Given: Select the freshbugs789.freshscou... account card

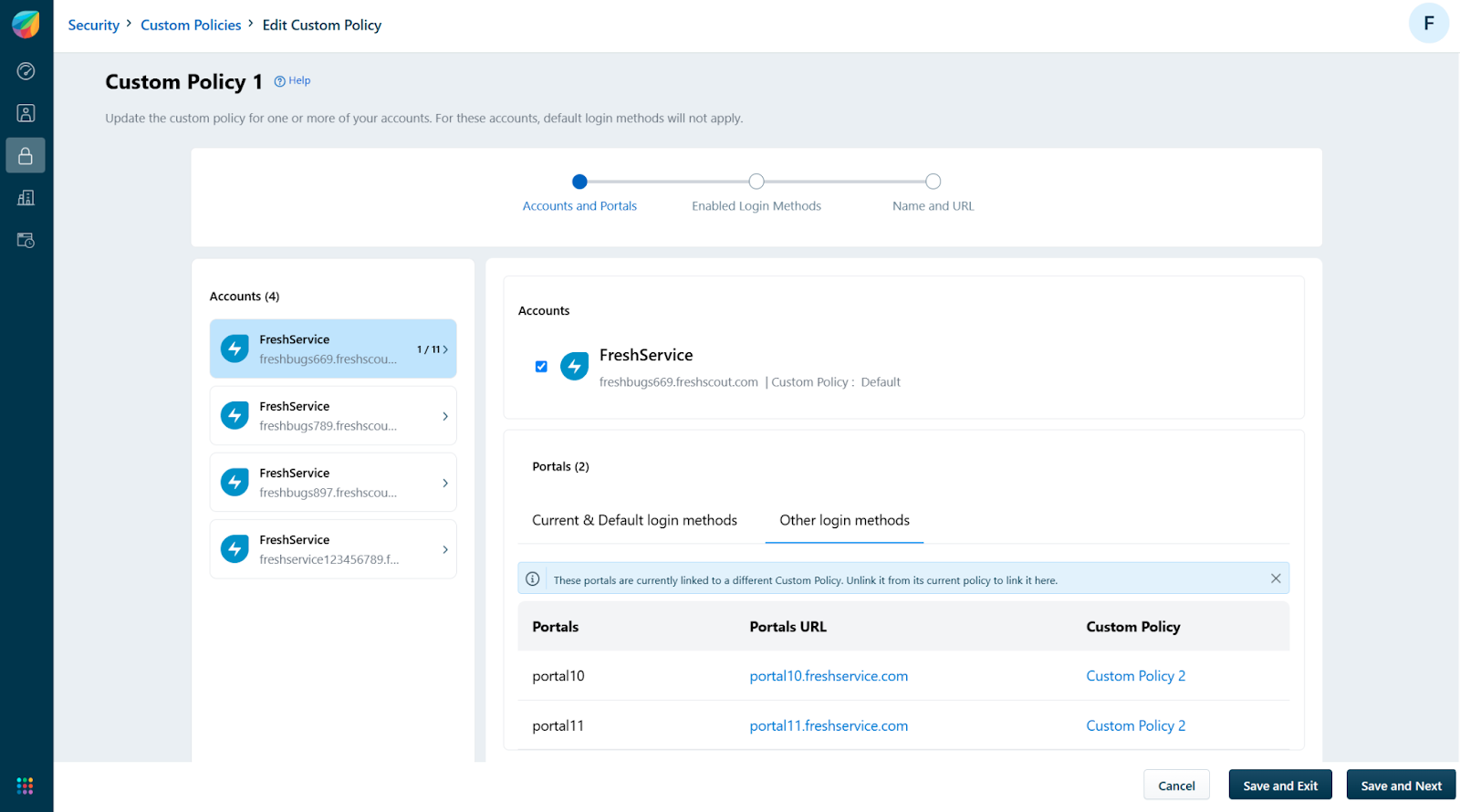Looking at the screenshot, I should 333,416.
